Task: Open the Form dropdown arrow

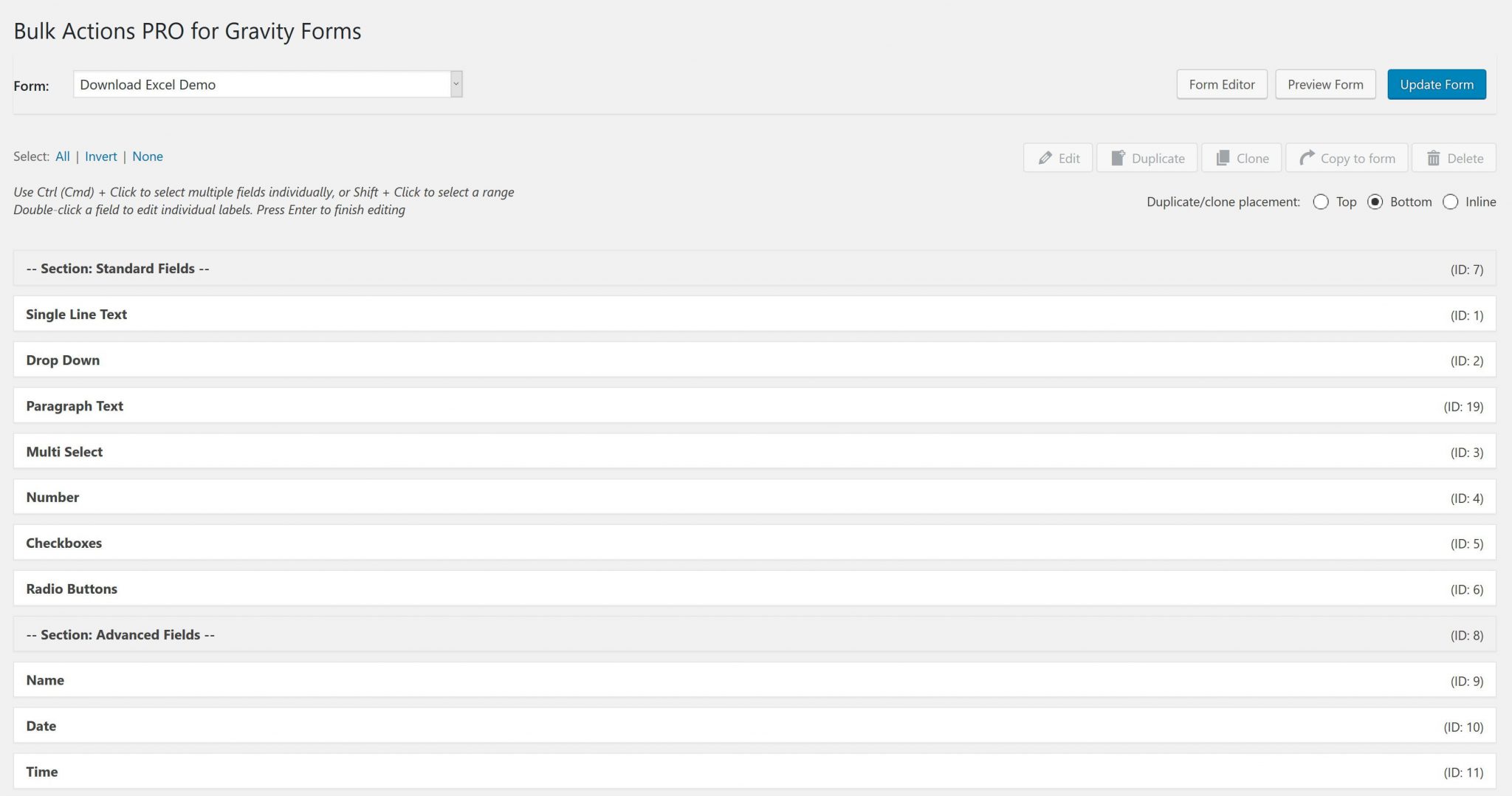Action: (456, 84)
